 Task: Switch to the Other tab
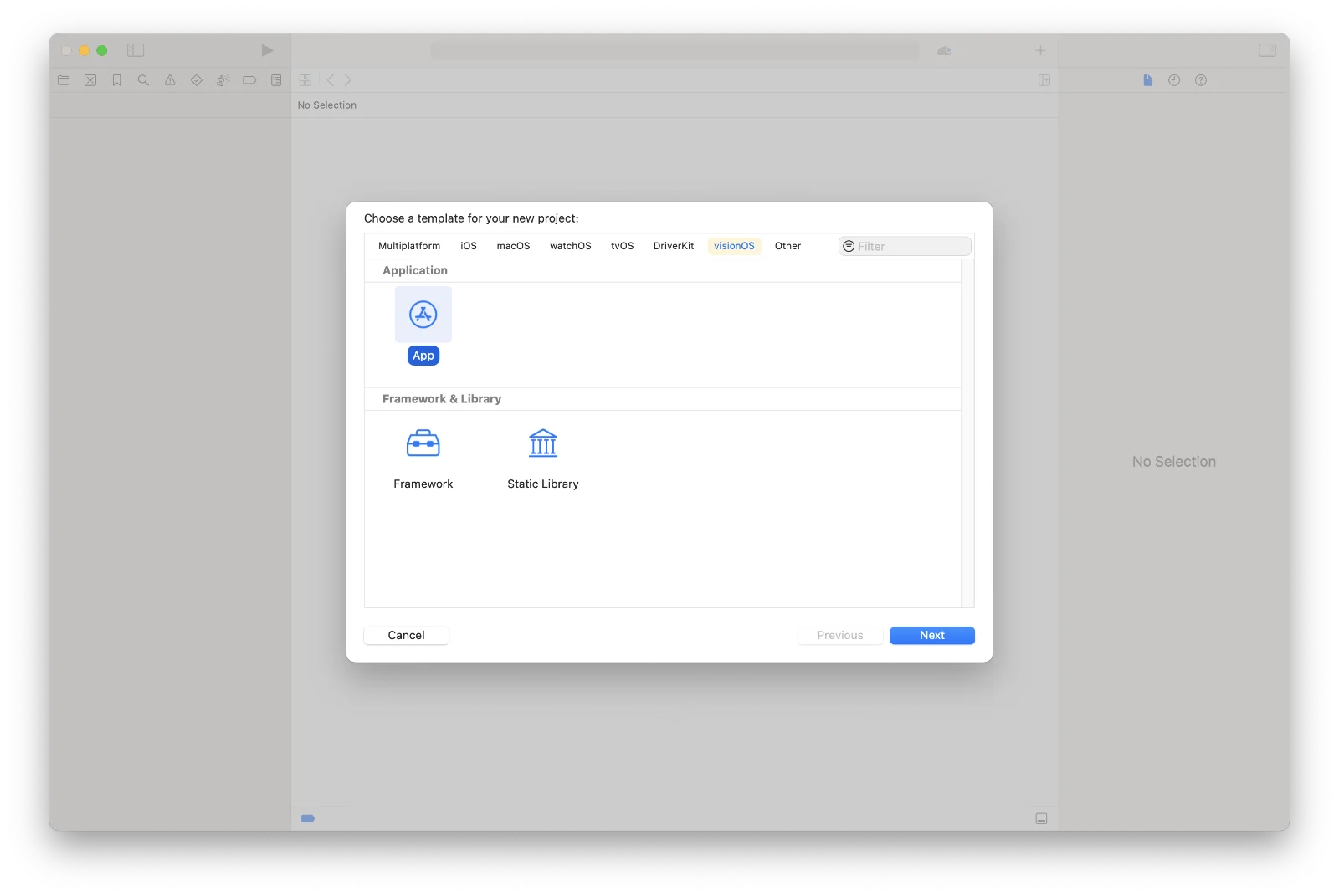click(x=787, y=246)
